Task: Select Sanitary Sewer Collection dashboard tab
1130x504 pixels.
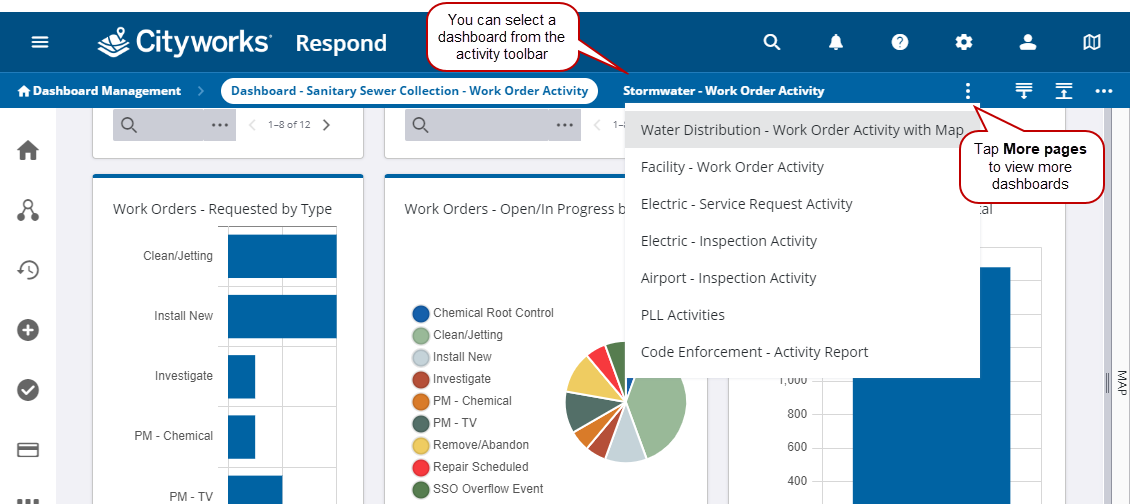Action: click(x=409, y=91)
